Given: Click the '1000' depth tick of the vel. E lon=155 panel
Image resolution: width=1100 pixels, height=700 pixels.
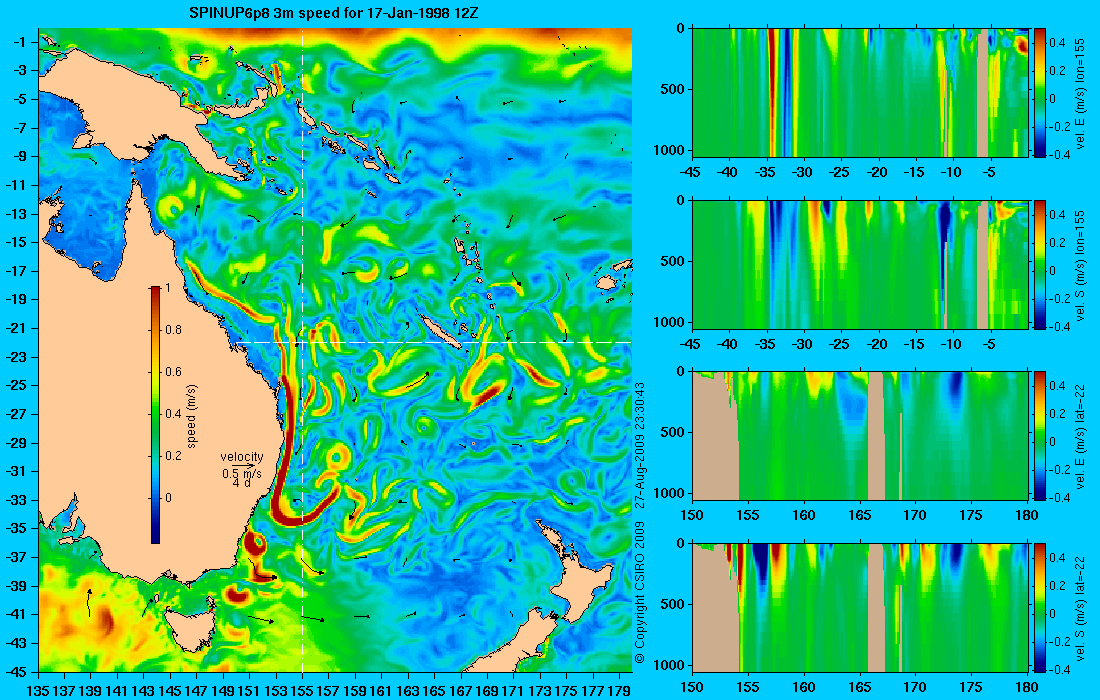Looking at the screenshot, I should [672, 149].
